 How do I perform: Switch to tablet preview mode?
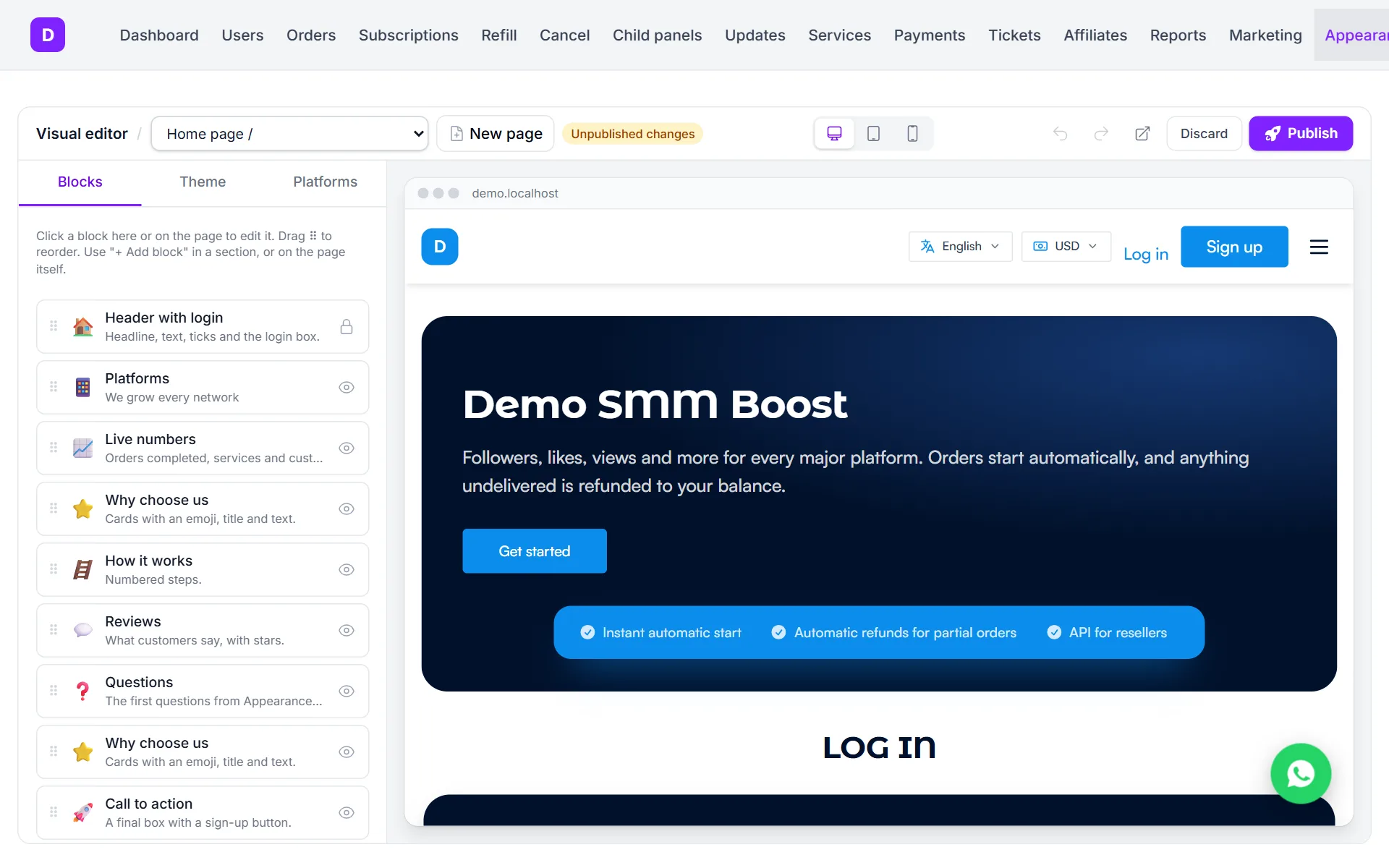point(873,134)
